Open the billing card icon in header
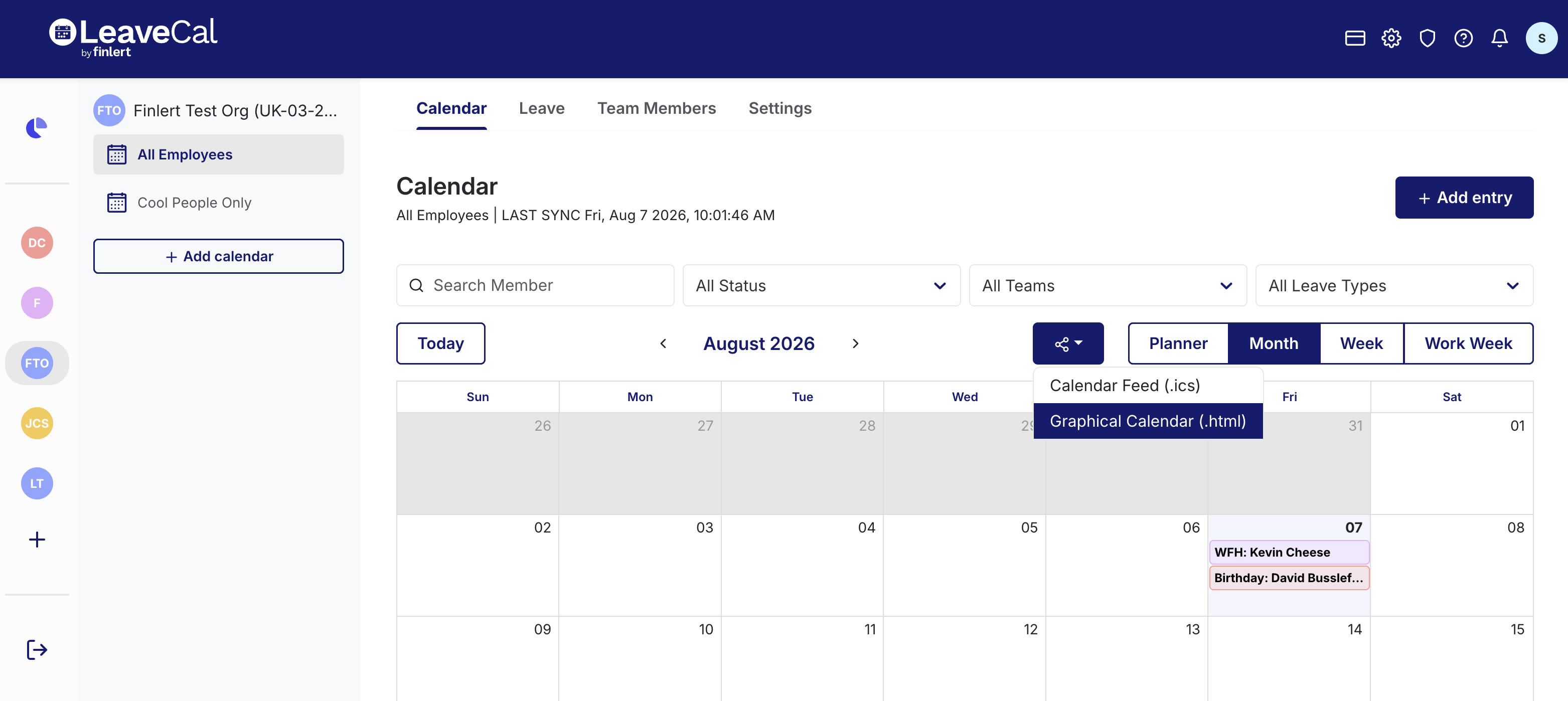1568x701 pixels. point(1355,38)
